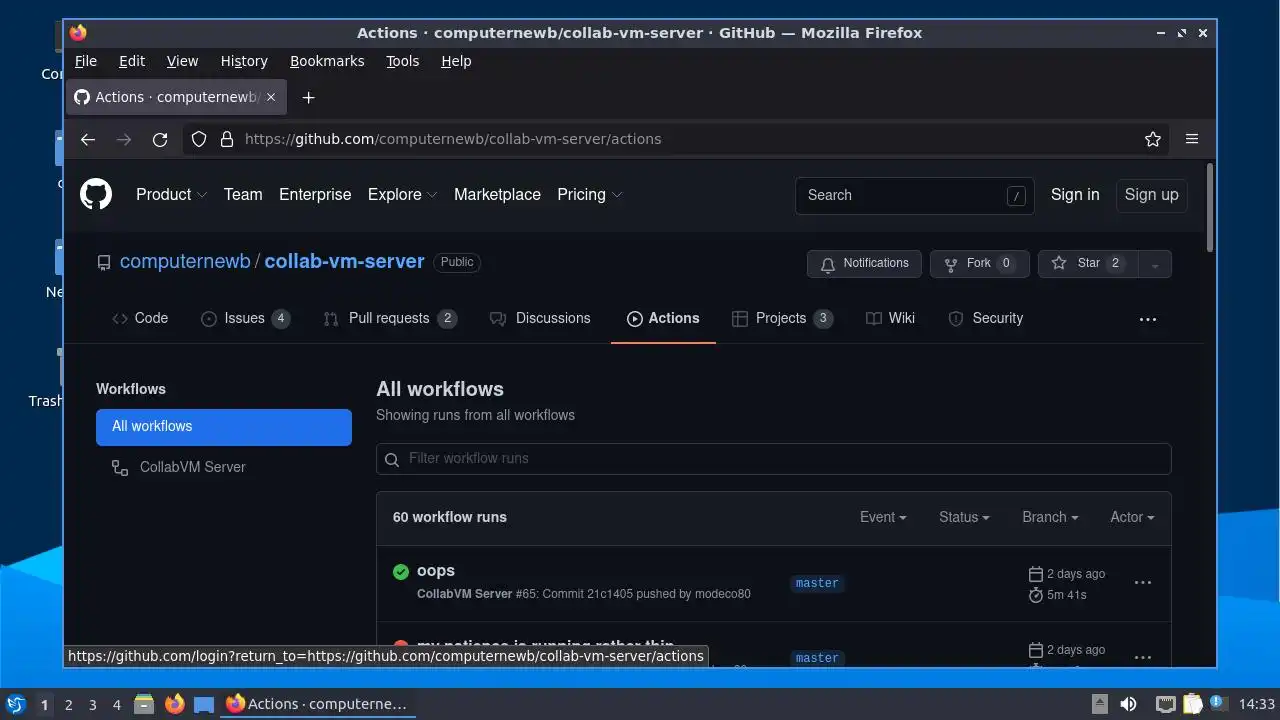The width and height of the screenshot is (1280, 720).
Task: Select CollabVM Server workflow in sidebar
Action: pos(224,467)
